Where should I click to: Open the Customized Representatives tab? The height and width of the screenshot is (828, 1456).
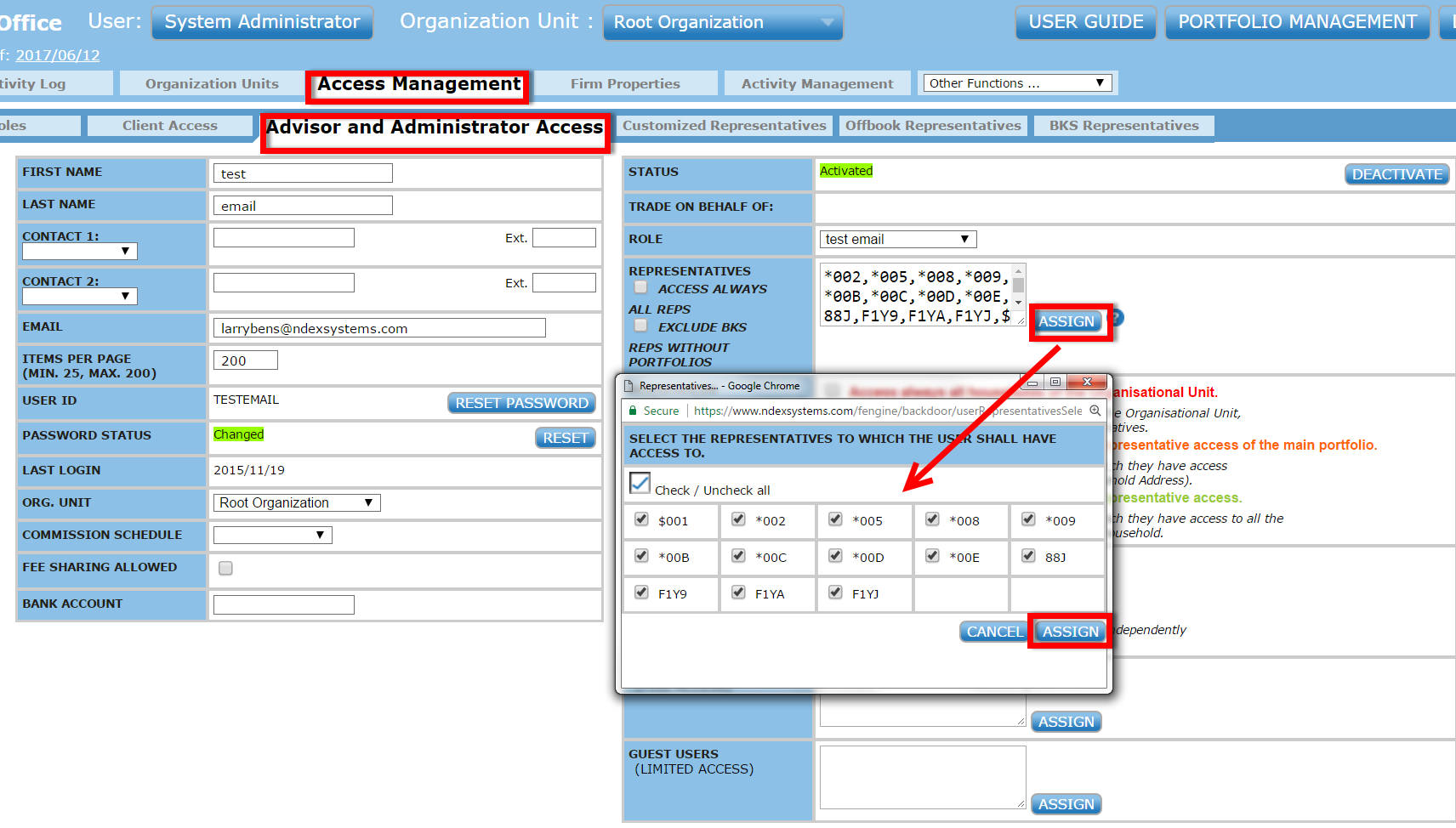[x=724, y=126]
